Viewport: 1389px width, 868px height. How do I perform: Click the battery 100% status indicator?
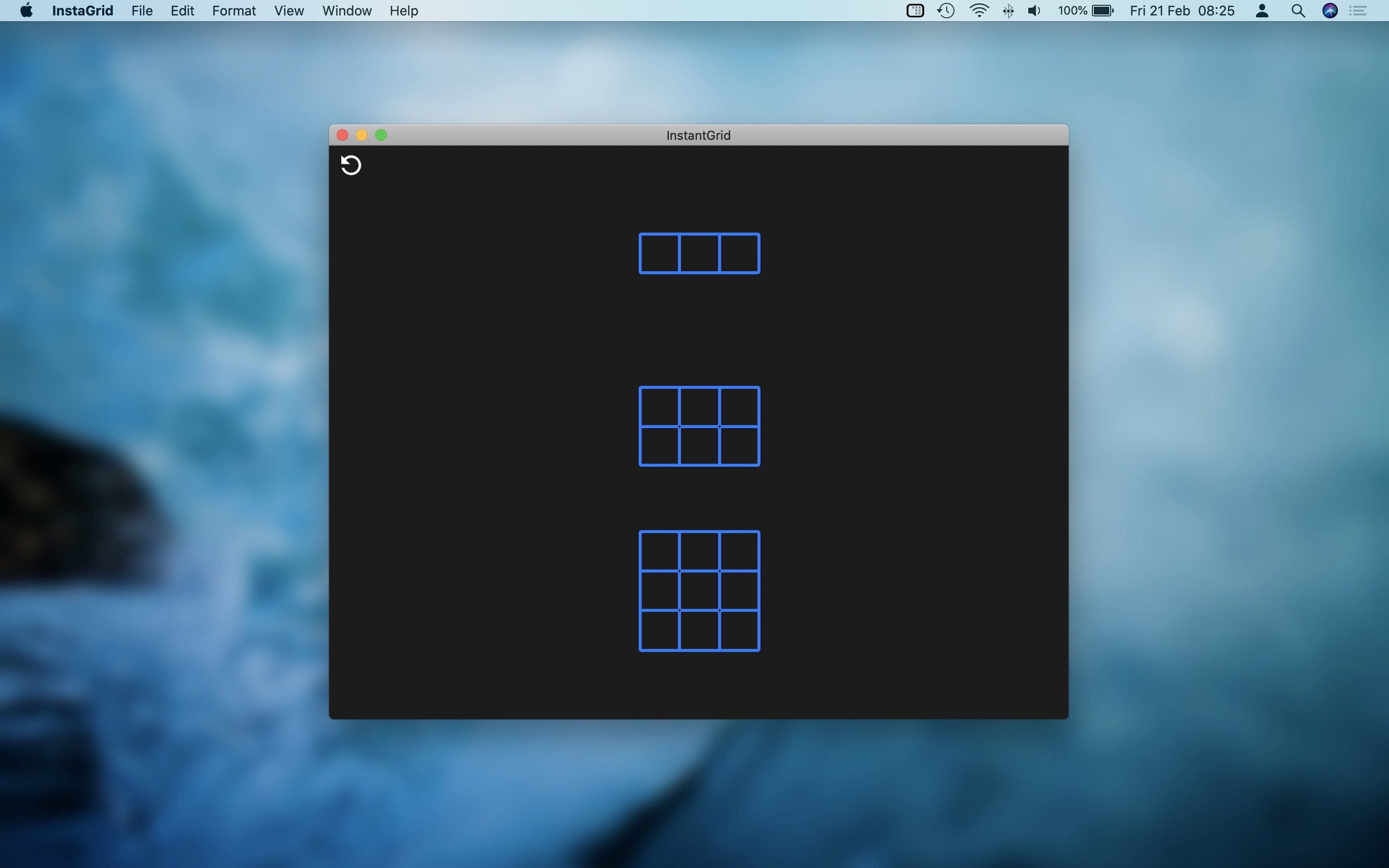(1085, 11)
